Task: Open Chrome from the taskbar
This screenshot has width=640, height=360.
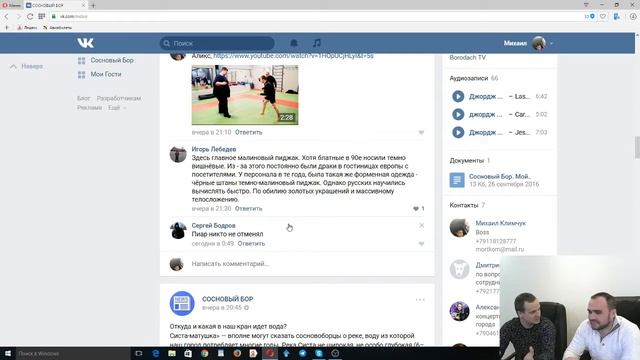Action: tap(204, 353)
